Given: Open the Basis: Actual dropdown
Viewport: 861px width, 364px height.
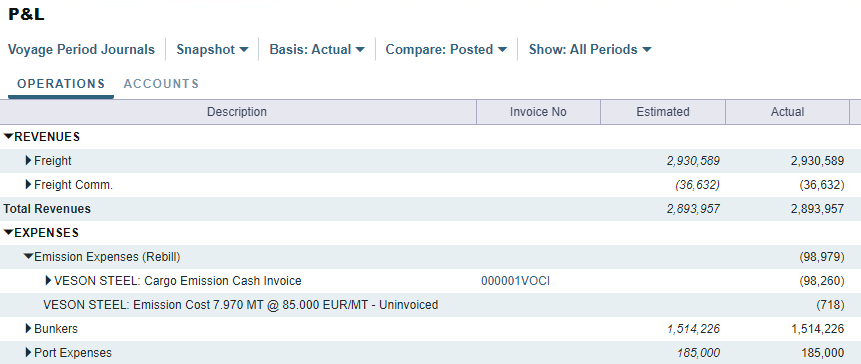Looking at the screenshot, I should (x=317, y=49).
